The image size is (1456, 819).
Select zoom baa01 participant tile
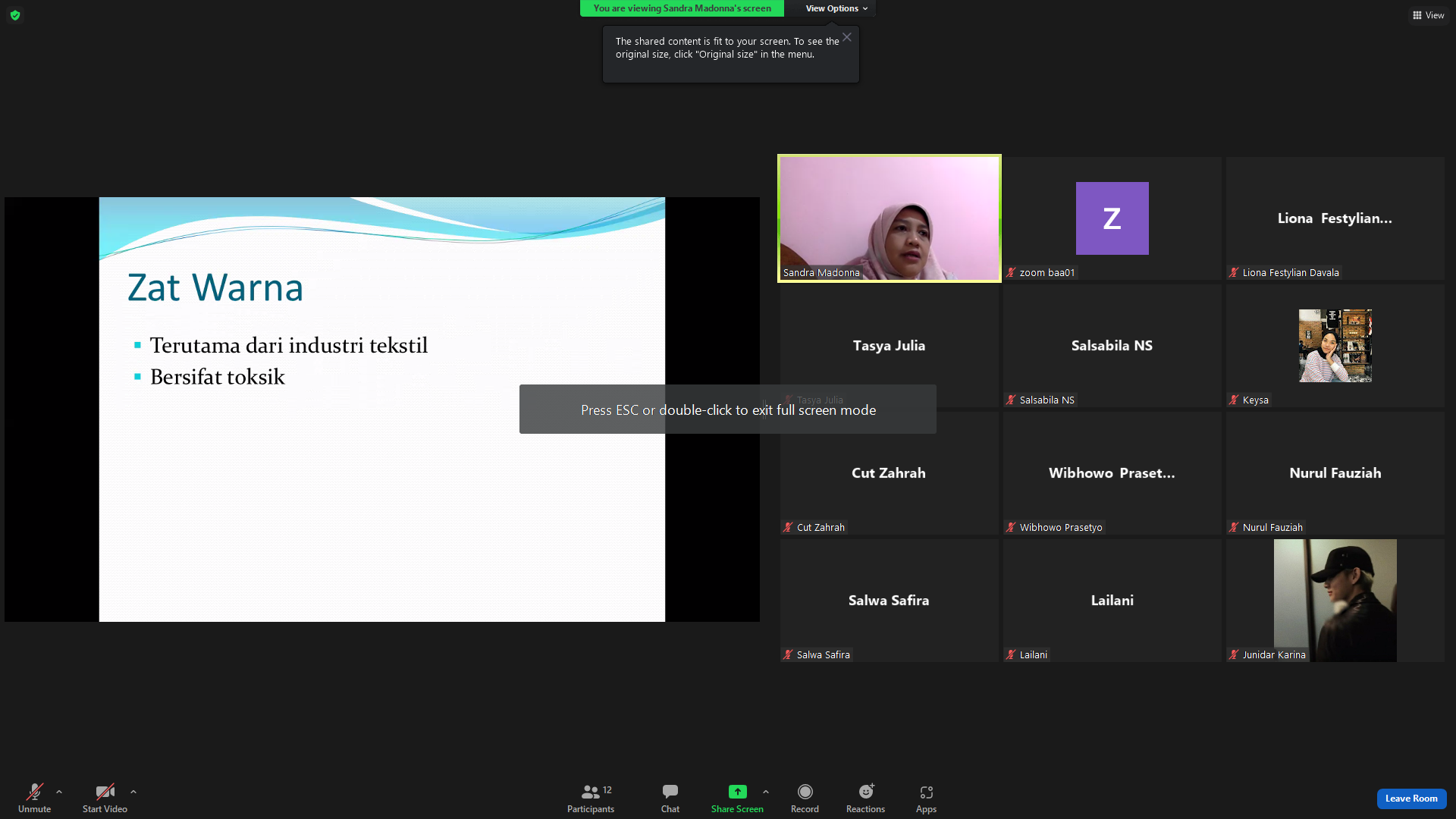1112,218
